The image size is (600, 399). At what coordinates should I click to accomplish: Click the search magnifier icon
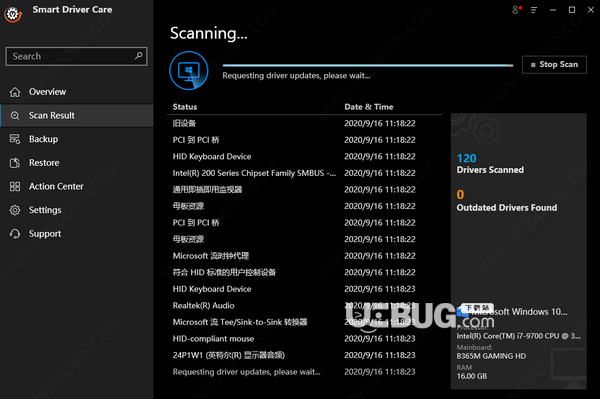click(x=139, y=56)
